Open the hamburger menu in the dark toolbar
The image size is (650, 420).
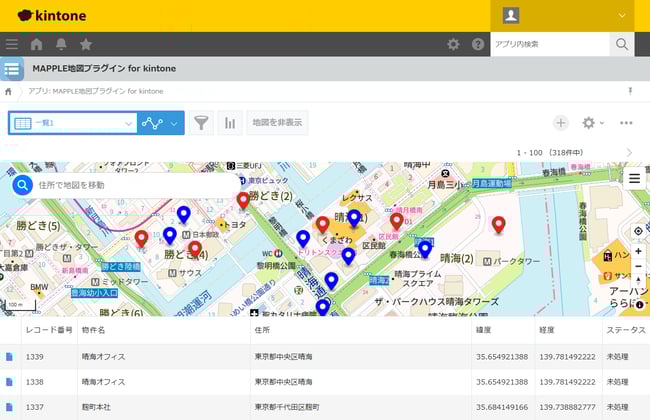coord(12,44)
